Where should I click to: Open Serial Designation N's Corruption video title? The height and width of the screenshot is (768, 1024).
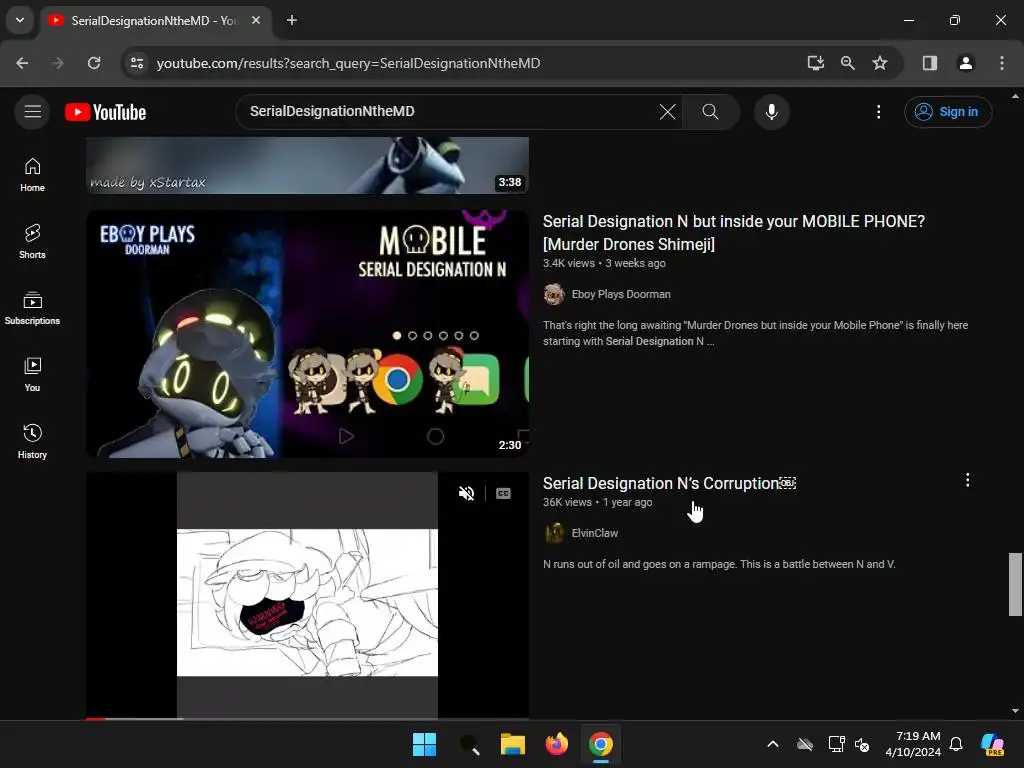pyautogui.click(x=669, y=483)
